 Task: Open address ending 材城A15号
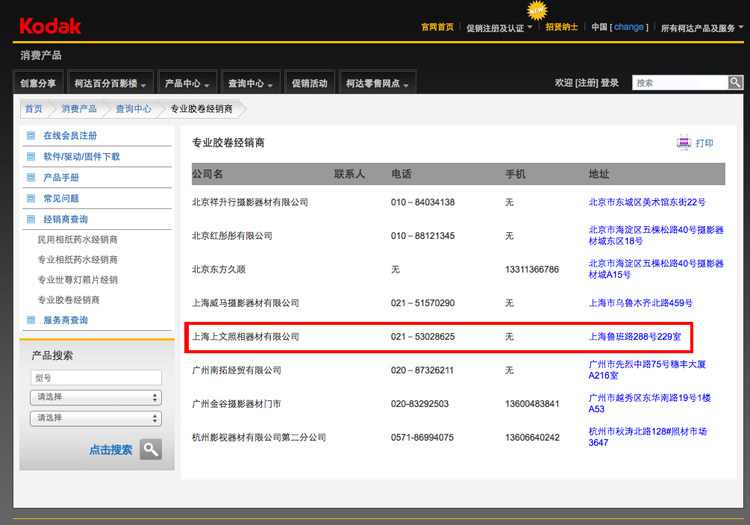(x=656, y=269)
